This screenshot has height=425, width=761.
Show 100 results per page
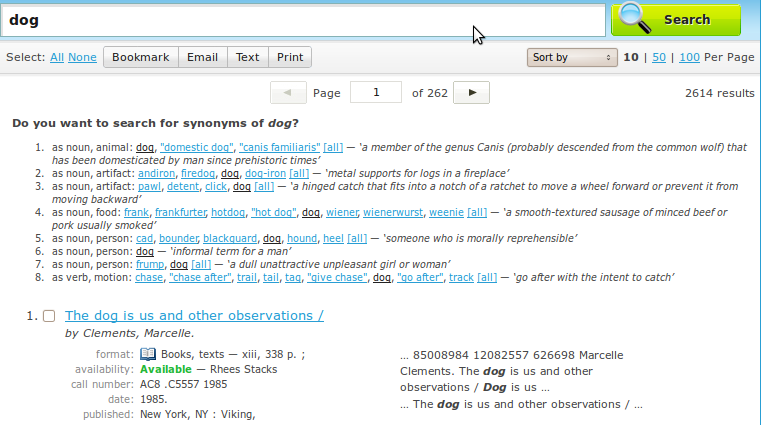(689, 57)
